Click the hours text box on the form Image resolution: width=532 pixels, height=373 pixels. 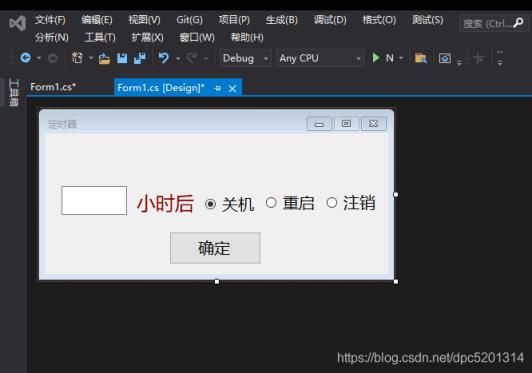tap(94, 200)
